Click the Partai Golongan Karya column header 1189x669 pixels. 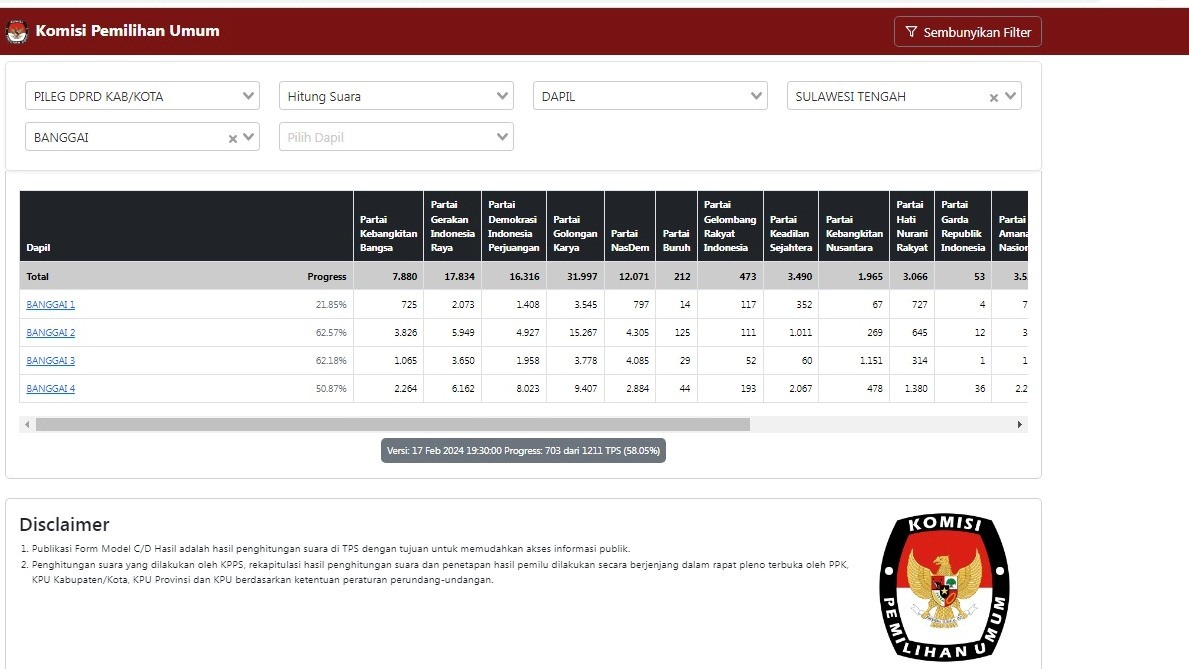coord(575,227)
